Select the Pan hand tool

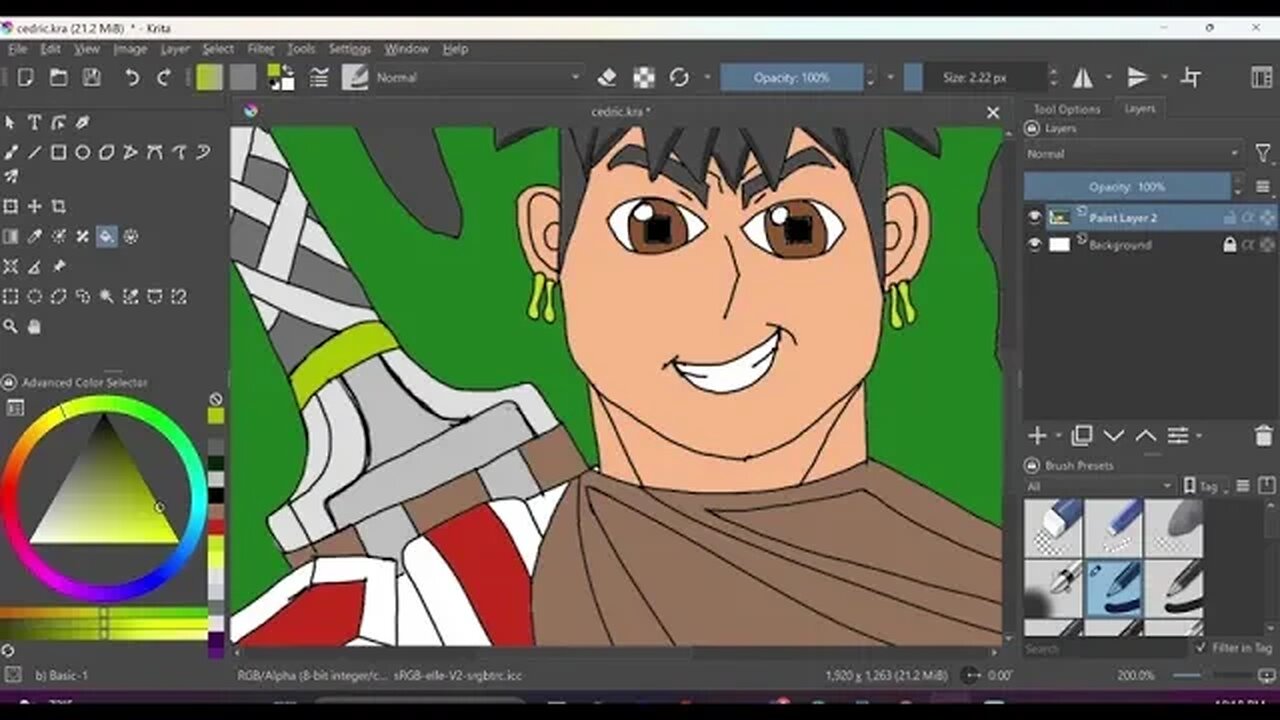point(34,326)
